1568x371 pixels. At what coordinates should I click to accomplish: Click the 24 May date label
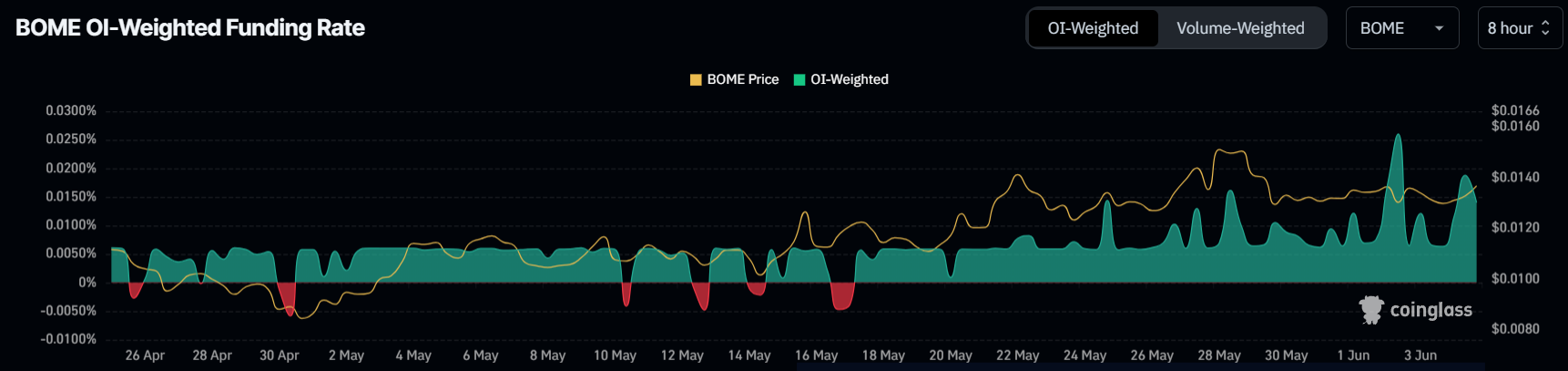pyautogui.click(x=1085, y=356)
